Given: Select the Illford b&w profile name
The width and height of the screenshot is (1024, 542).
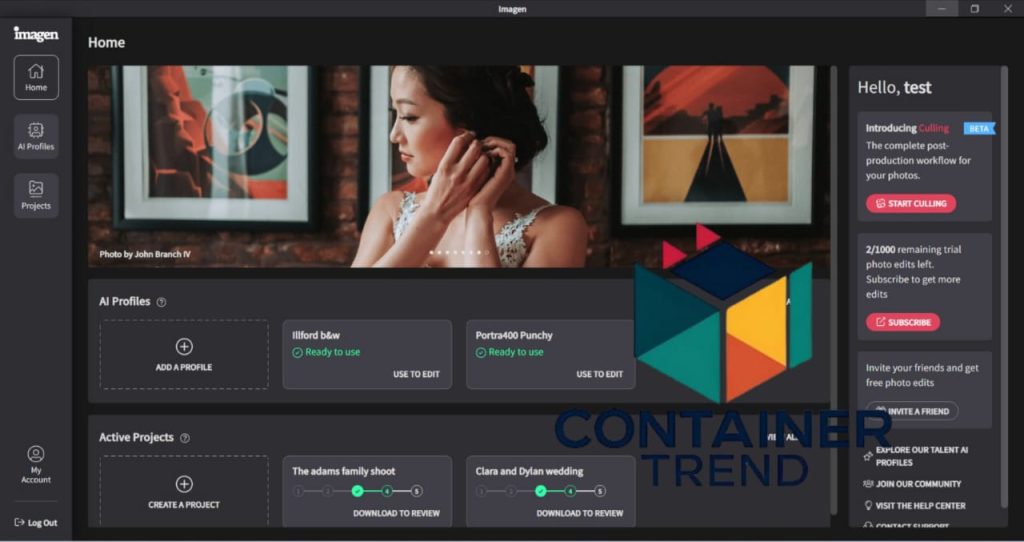Looking at the screenshot, I should coord(316,335).
